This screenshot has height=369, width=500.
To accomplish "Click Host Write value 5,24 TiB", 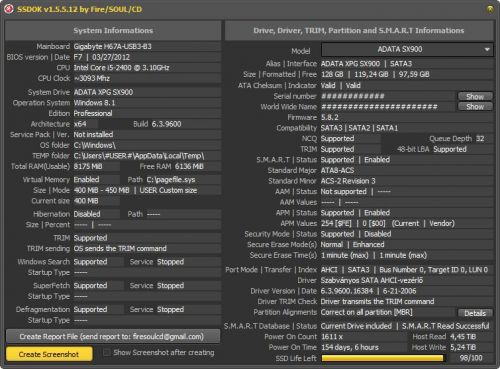I will (463, 347).
